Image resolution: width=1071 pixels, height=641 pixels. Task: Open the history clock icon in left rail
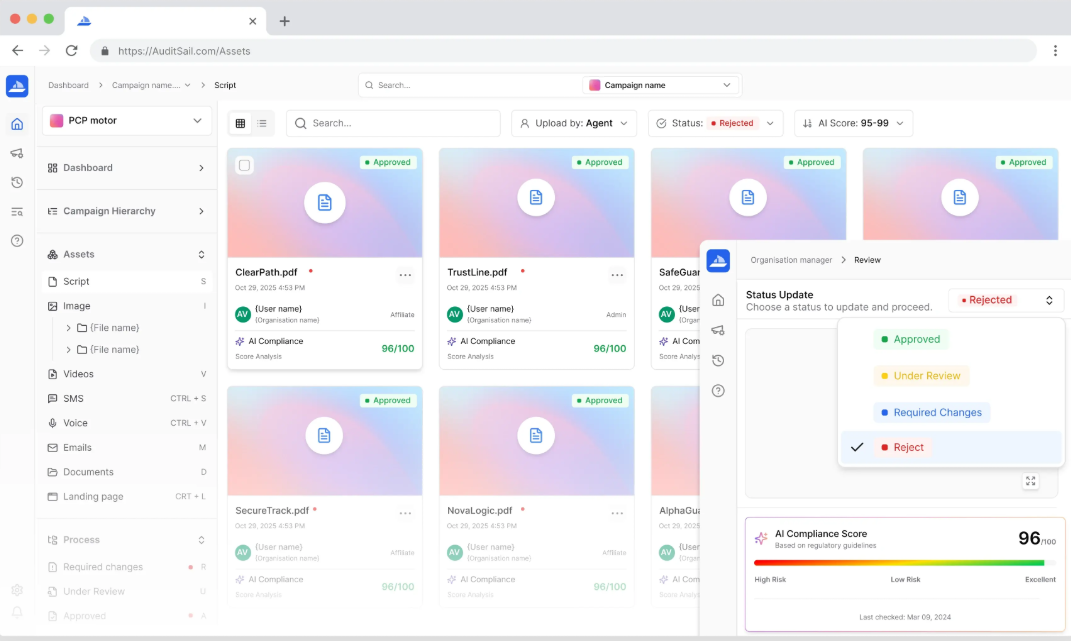coord(17,182)
